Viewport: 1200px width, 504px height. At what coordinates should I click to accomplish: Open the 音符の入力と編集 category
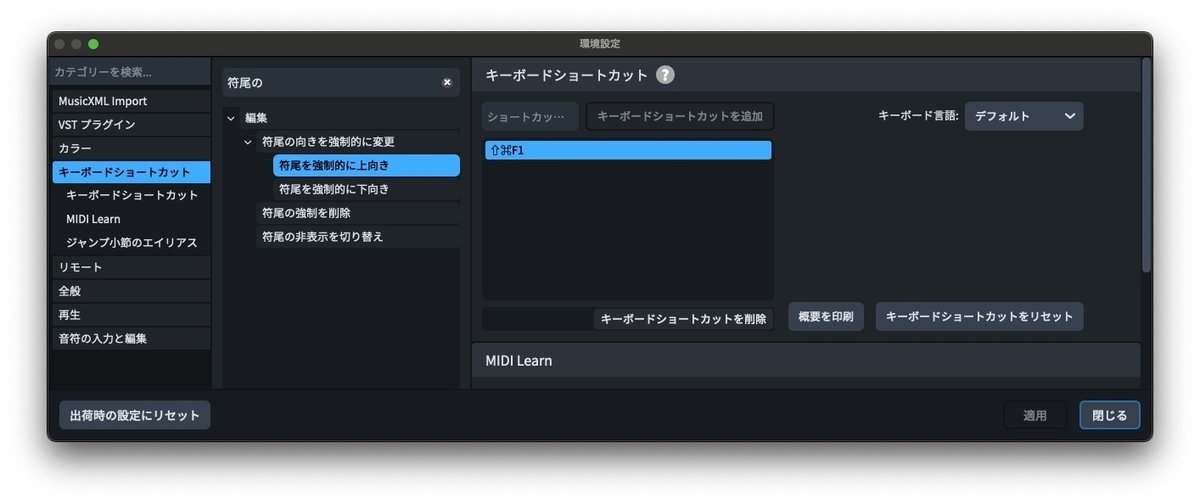[131, 339]
